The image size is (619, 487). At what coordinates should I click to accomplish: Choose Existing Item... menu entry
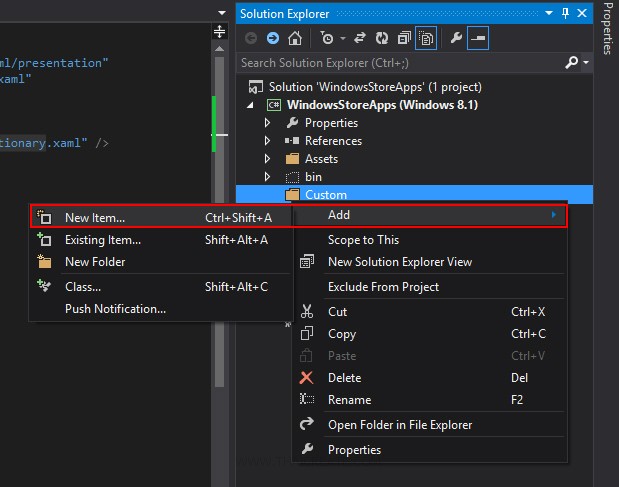click(161, 240)
